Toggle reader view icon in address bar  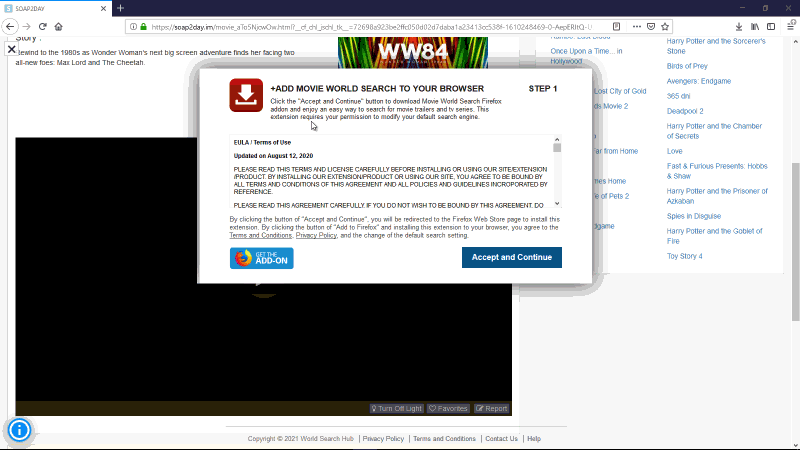(616, 27)
